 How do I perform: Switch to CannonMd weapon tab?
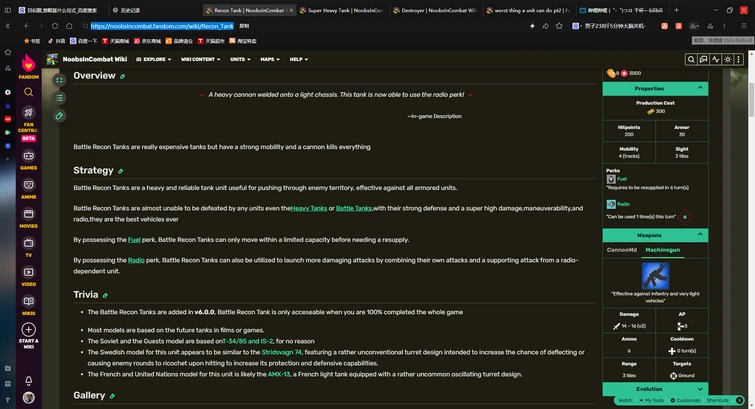(x=622, y=250)
